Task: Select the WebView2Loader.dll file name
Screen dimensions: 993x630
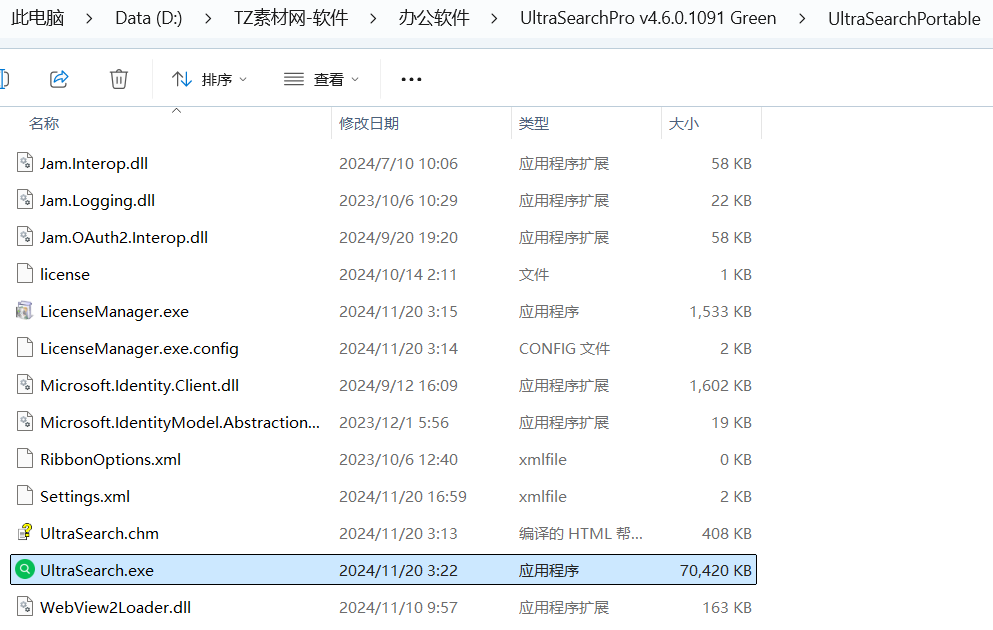Action: point(115,607)
